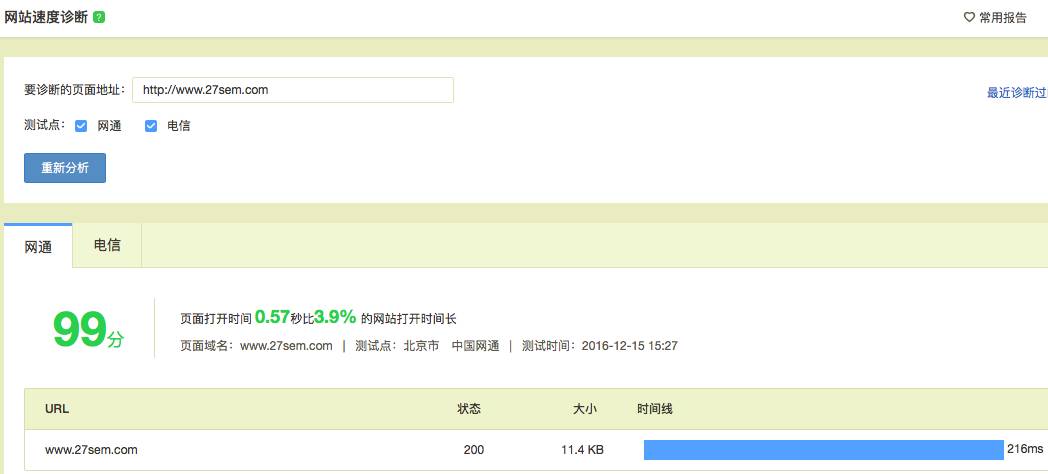Viewport: 1048px width, 474px height.
Task: Click www.27sem.com in URL results row
Action: (x=91, y=450)
